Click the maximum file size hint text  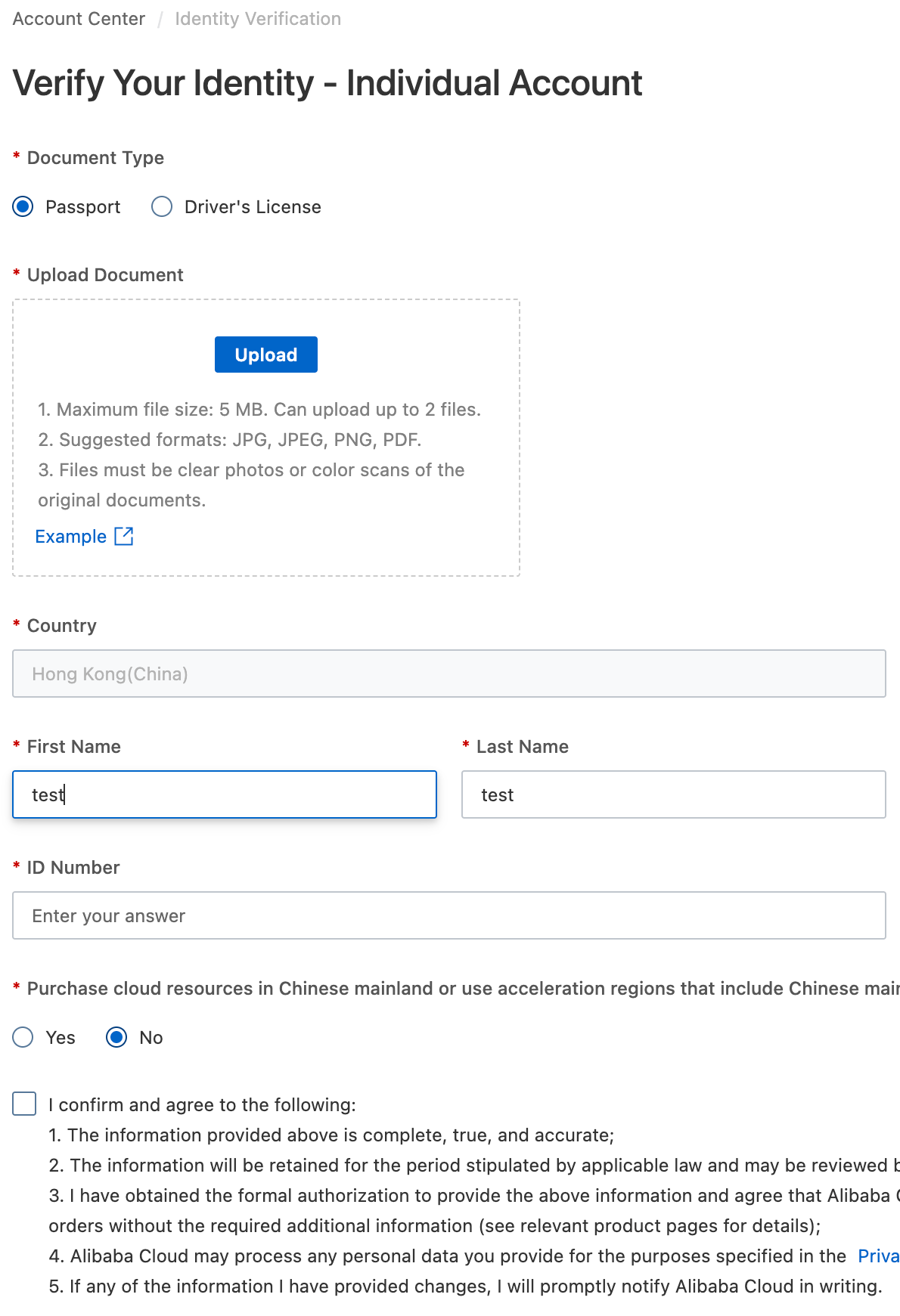tap(259, 410)
